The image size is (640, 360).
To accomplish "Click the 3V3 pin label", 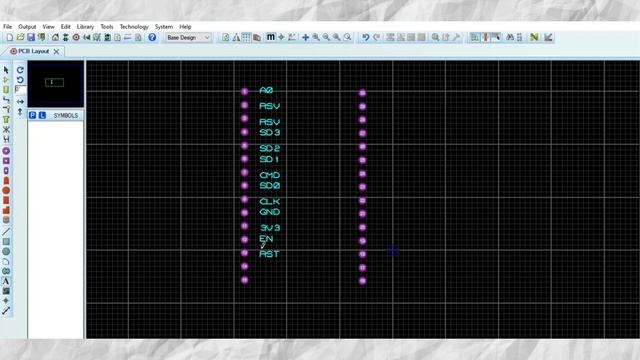I will (x=270, y=228).
